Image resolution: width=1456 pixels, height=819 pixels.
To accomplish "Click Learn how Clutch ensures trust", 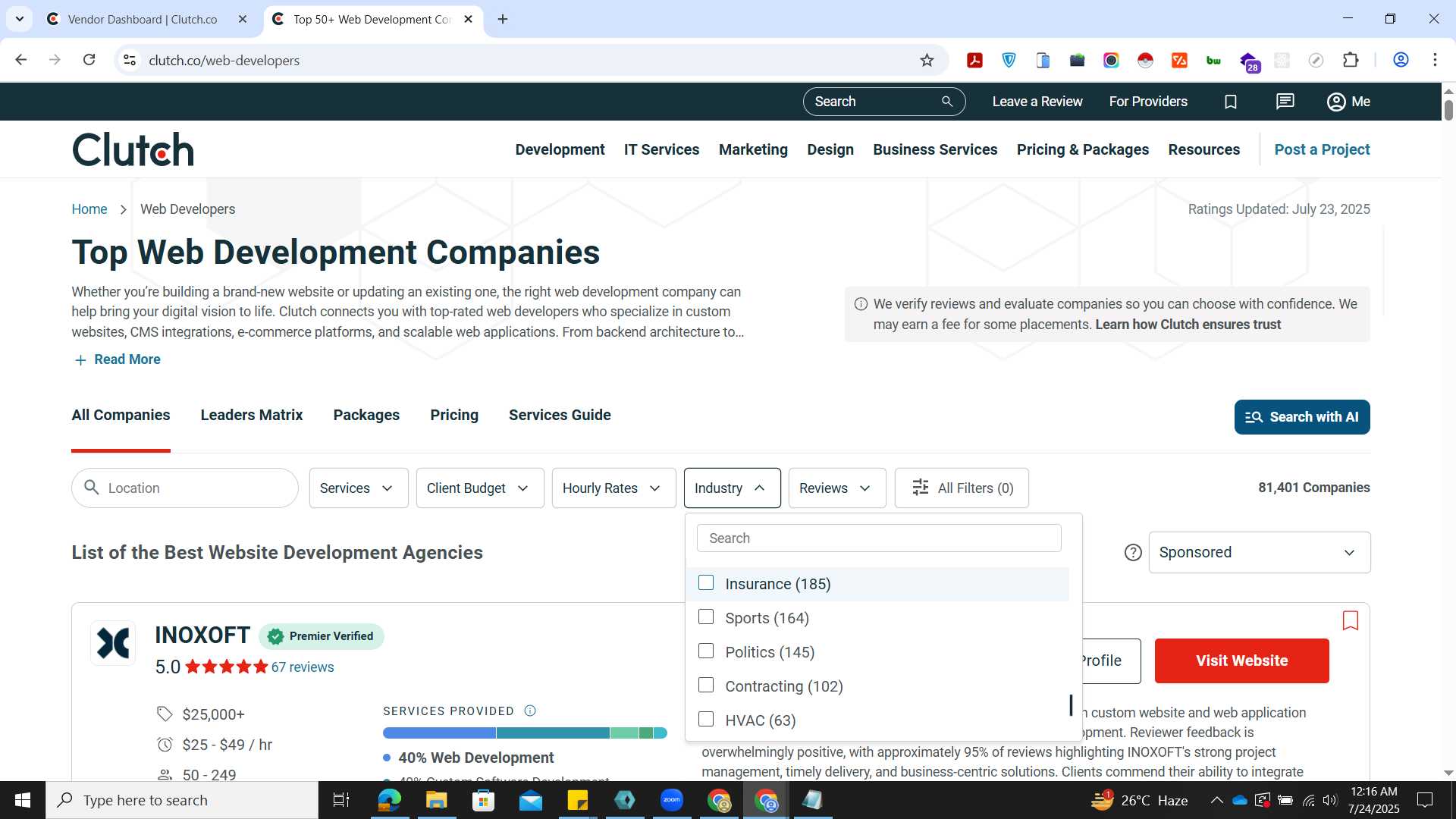I will tap(1188, 325).
